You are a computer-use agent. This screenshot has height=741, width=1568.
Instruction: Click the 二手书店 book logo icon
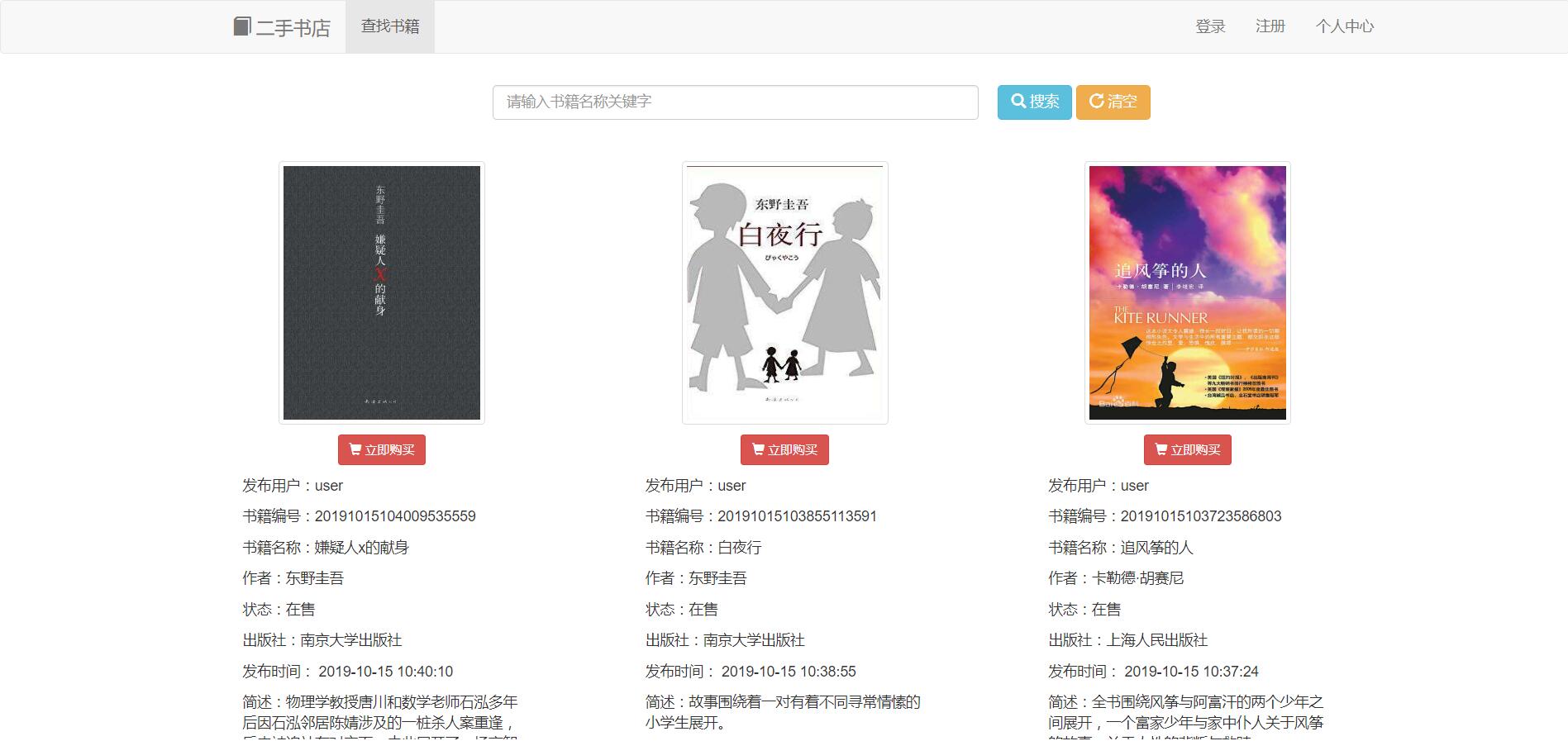[x=241, y=26]
